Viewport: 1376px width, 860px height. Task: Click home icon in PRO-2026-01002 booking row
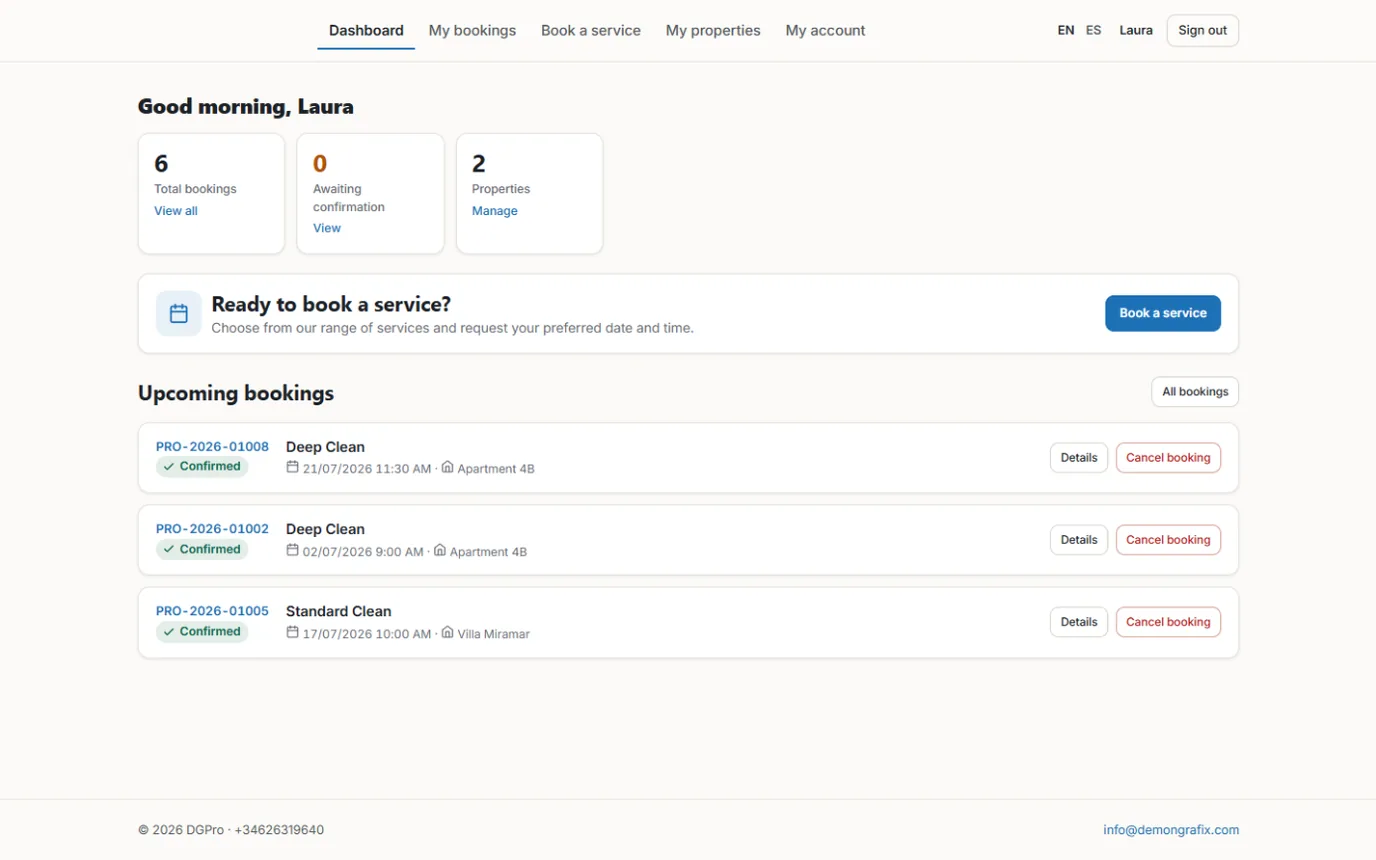440,550
